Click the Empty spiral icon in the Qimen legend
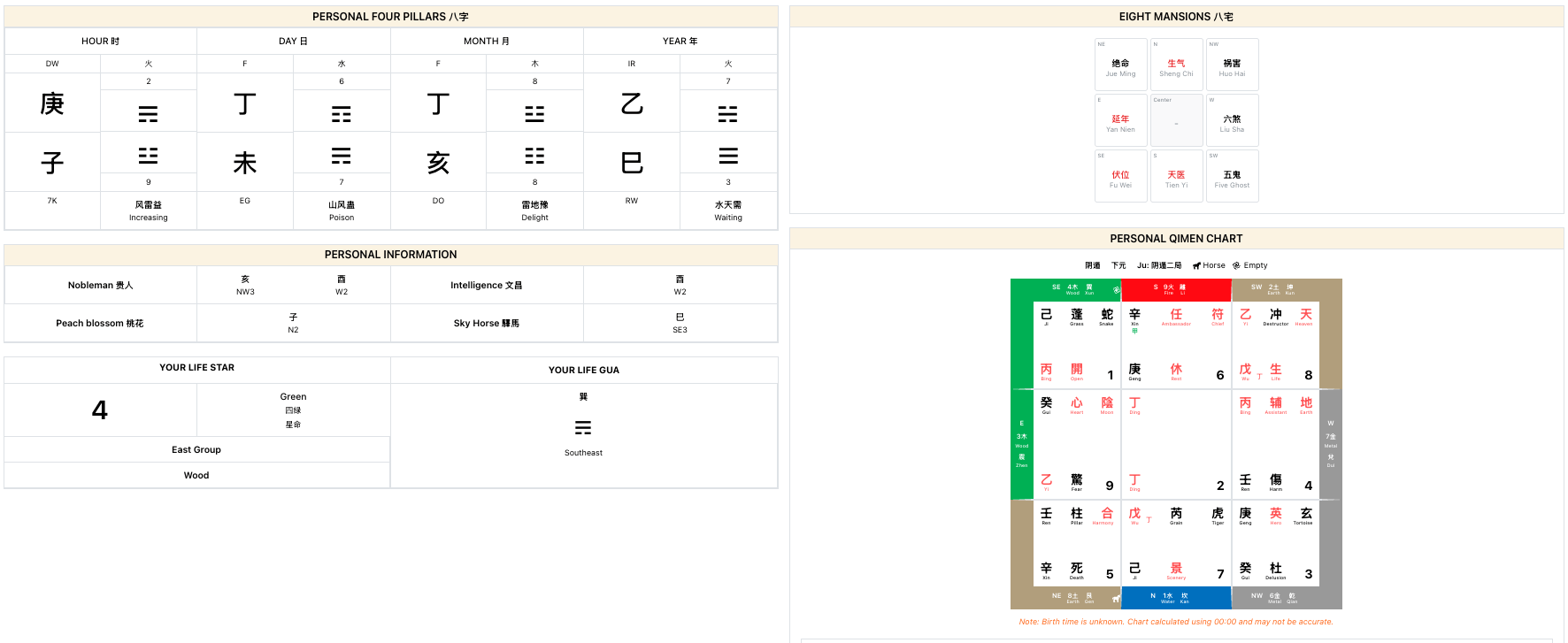 [x=1236, y=265]
